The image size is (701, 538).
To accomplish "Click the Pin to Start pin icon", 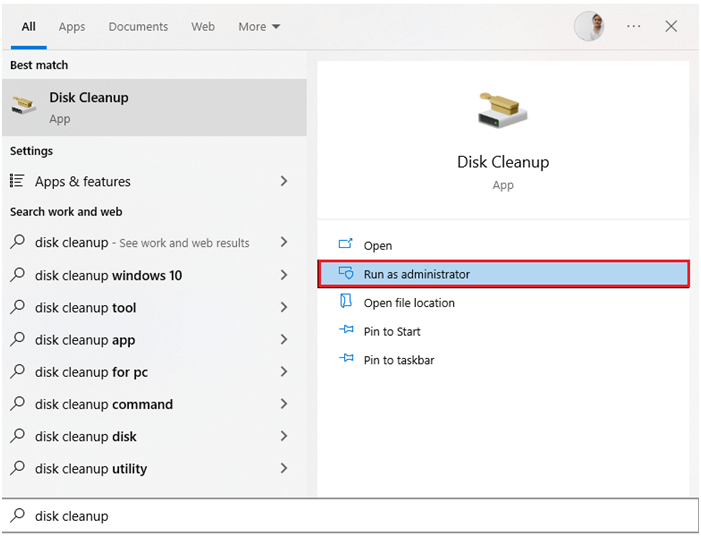I will click(x=346, y=330).
